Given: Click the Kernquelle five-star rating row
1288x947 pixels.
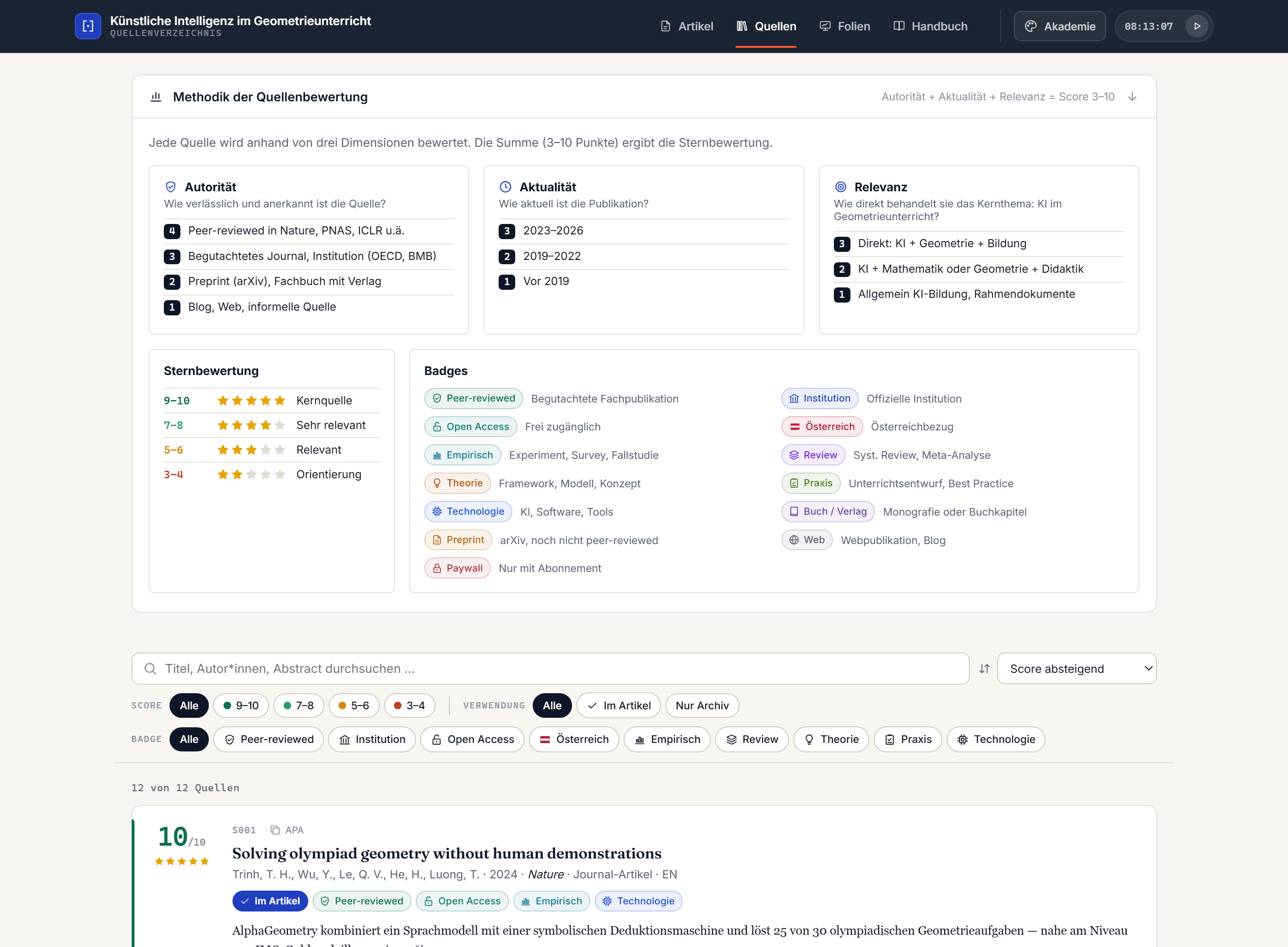Looking at the screenshot, I should coord(272,401).
